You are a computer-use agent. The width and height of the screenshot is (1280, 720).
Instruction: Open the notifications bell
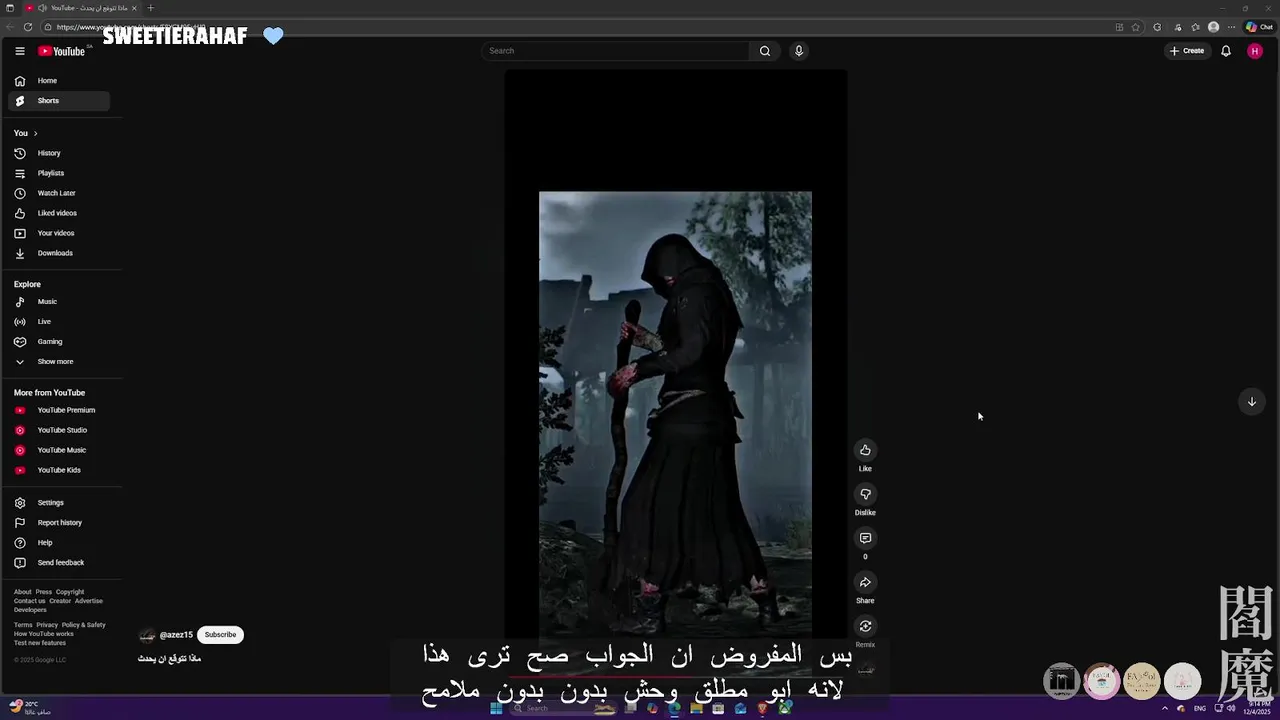1226,51
